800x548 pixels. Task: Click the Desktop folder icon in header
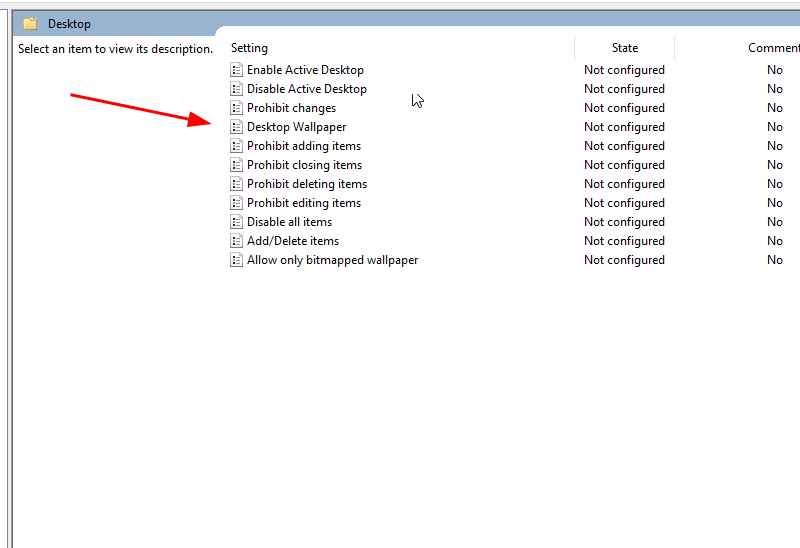click(x=30, y=23)
